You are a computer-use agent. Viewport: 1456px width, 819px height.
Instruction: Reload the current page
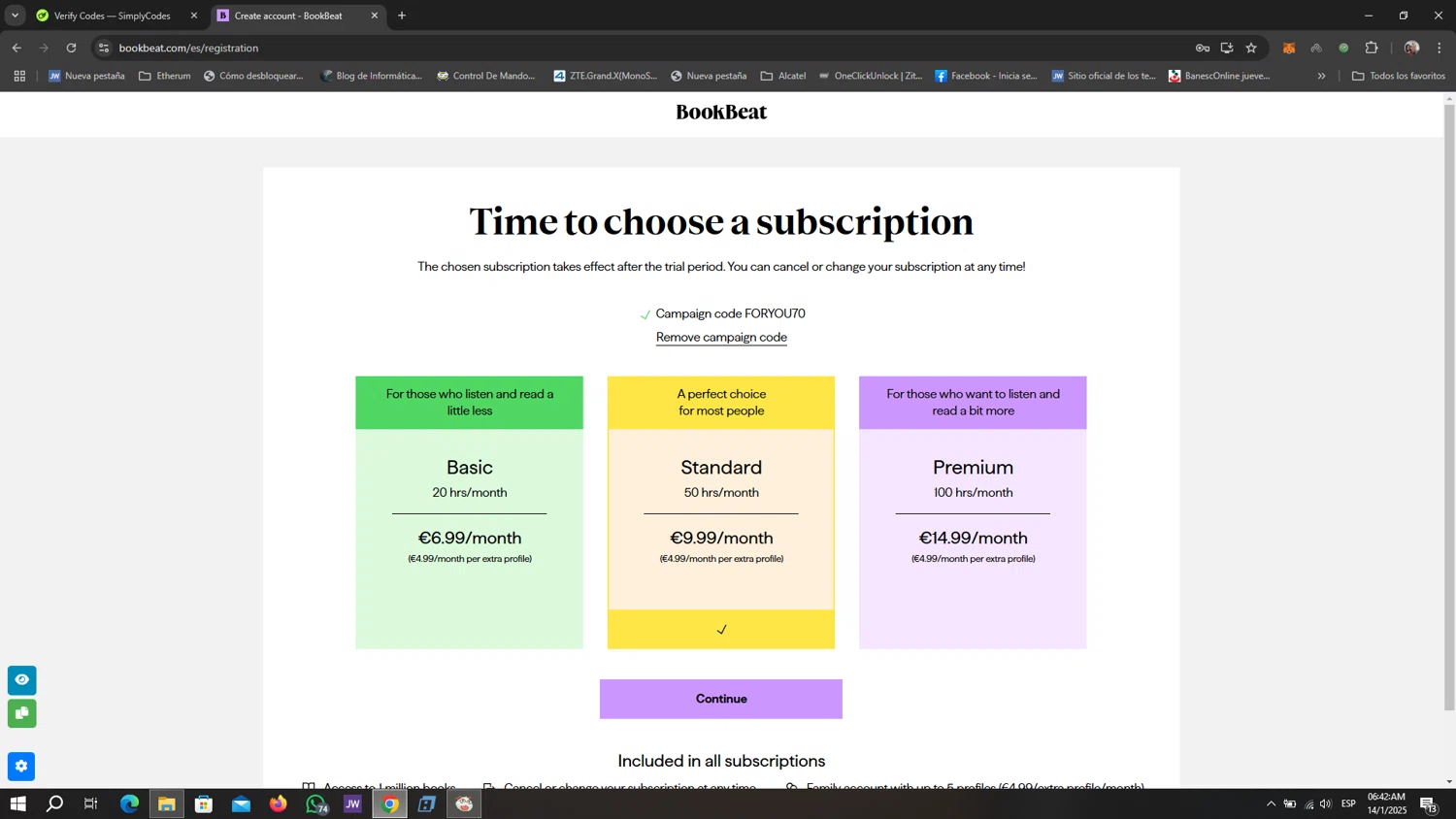pos(71,48)
